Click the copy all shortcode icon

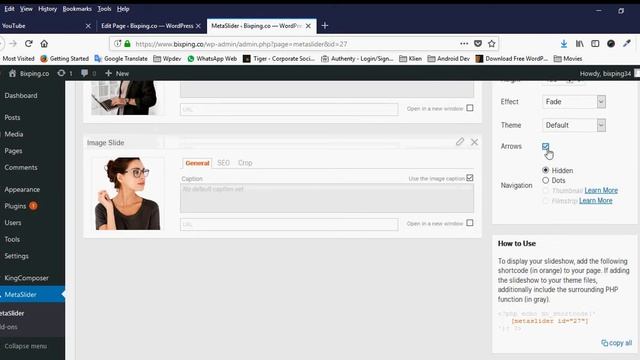[604, 343]
